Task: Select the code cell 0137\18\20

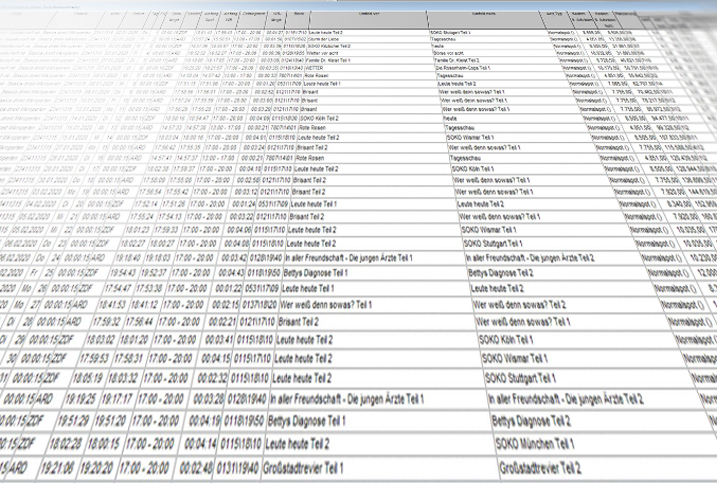Action: [x=260, y=305]
